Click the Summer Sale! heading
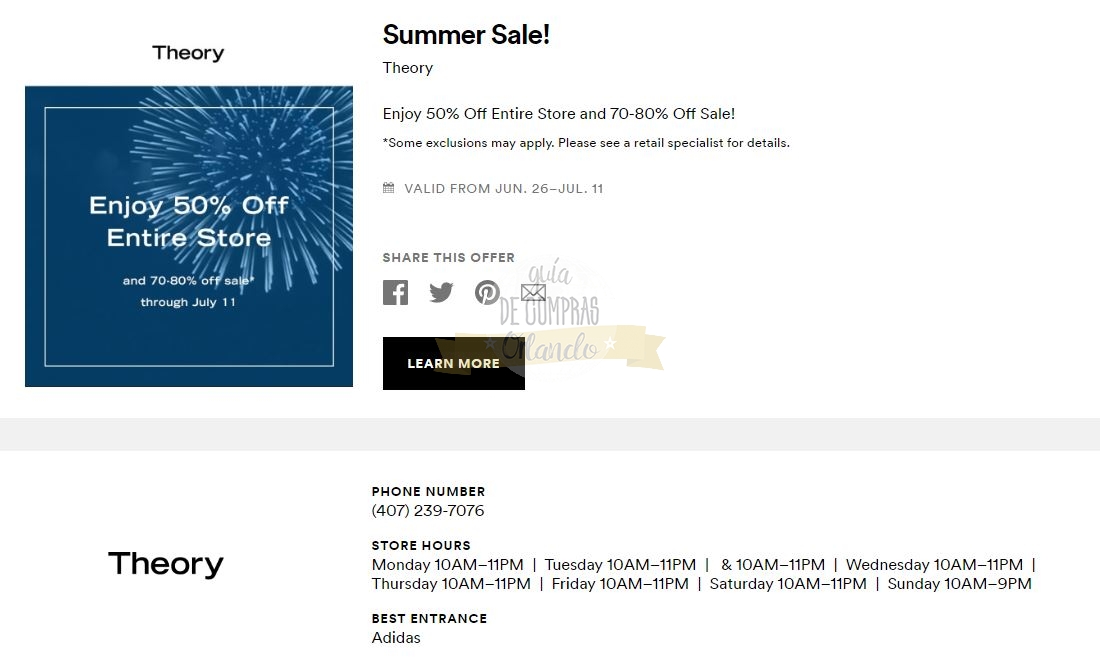This screenshot has height=665, width=1100. click(x=466, y=35)
